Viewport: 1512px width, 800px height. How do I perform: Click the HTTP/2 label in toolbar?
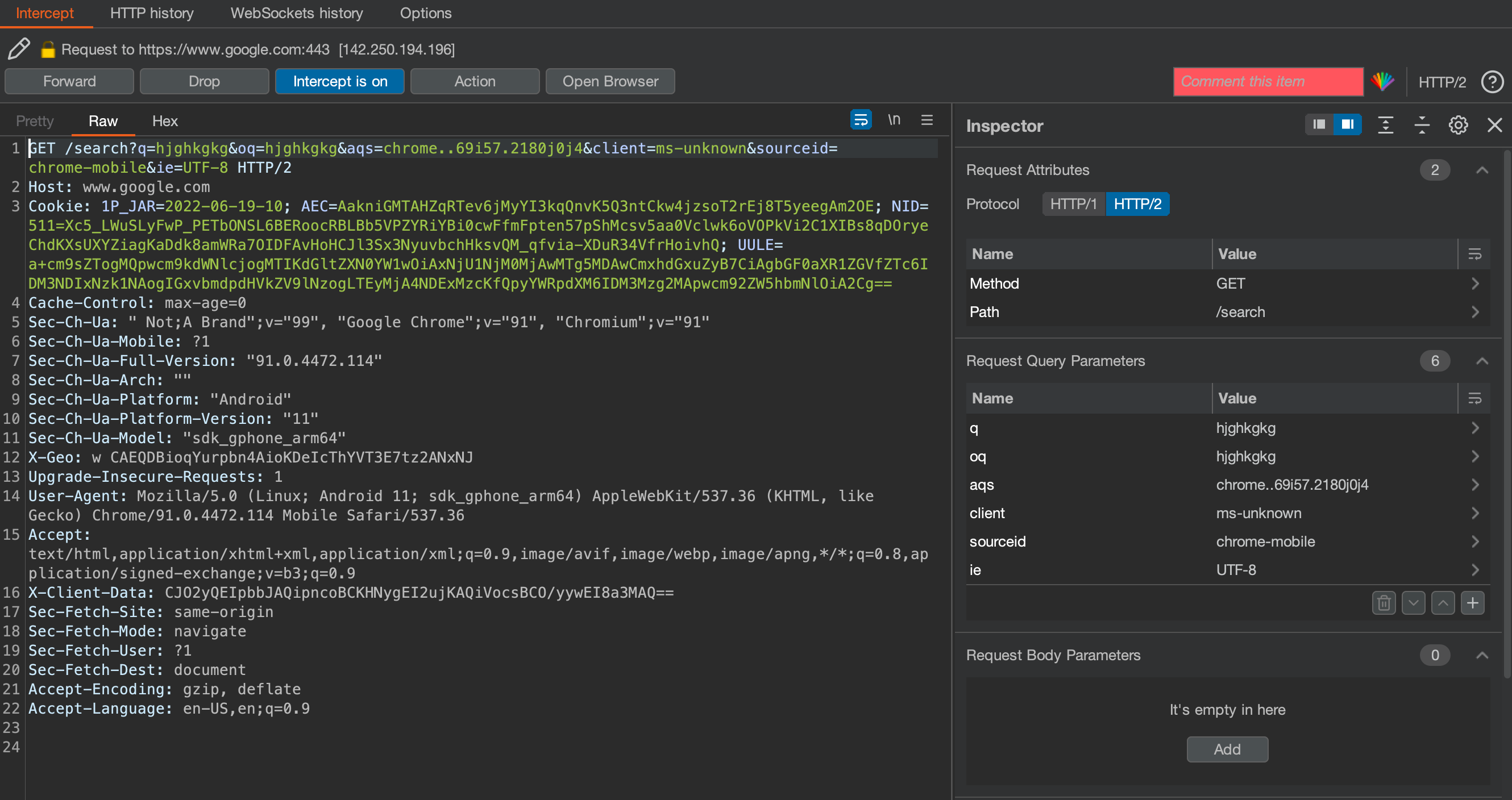click(1442, 82)
